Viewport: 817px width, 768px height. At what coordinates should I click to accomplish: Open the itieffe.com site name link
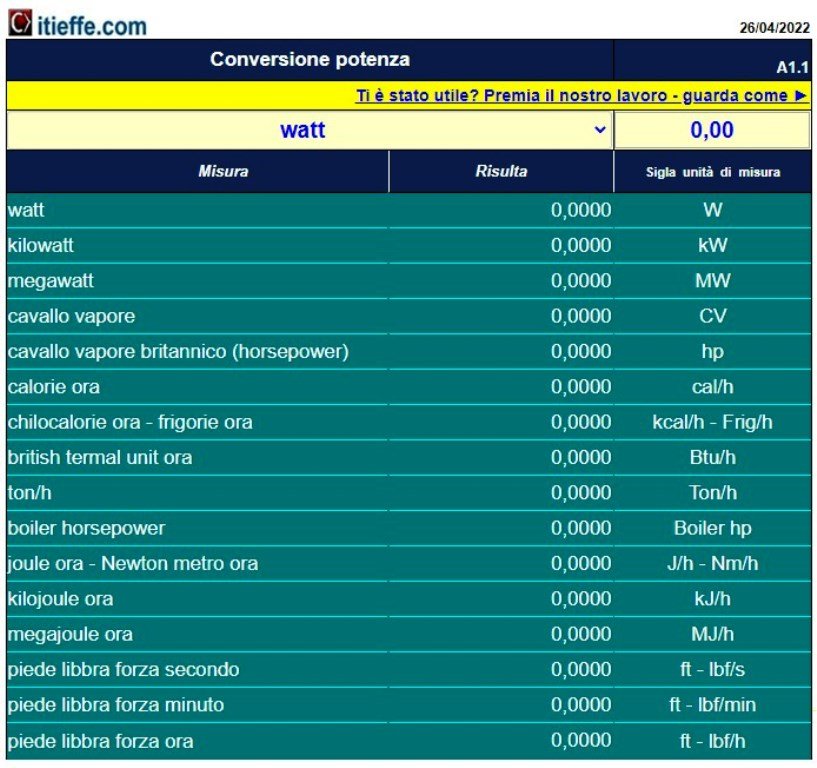(92, 26)
